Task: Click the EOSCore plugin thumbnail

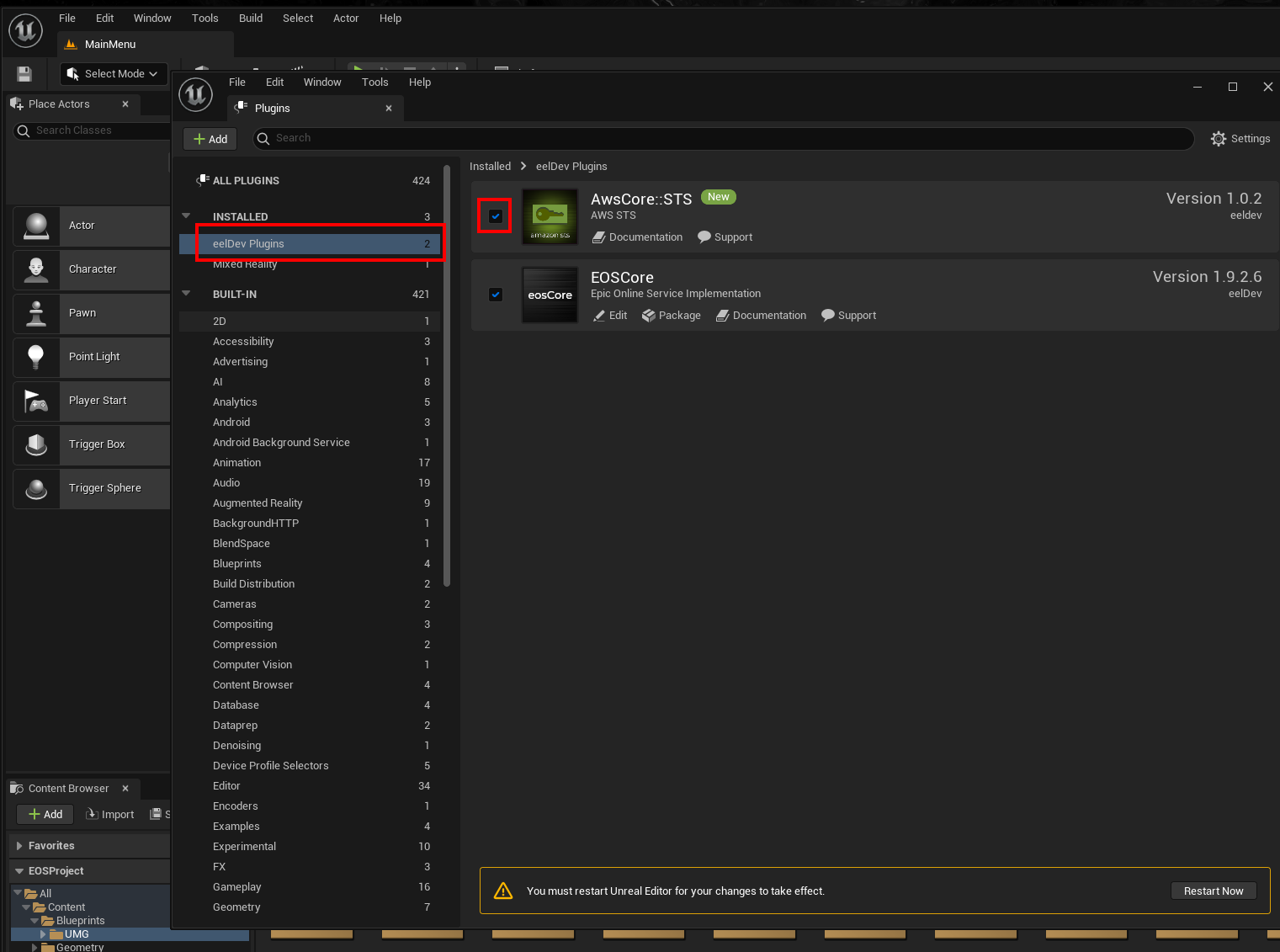Action: click(550, 295)
